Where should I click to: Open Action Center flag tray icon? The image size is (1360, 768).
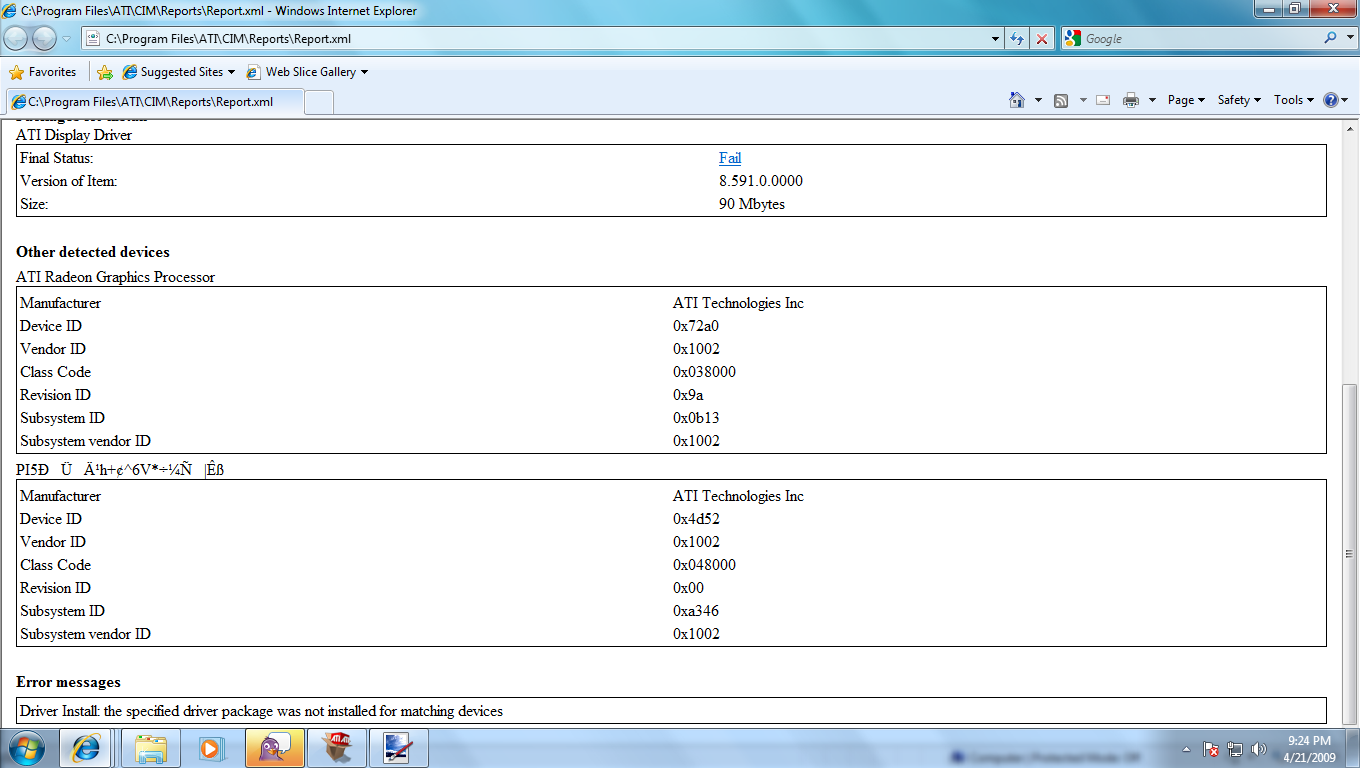[1210, 748]
